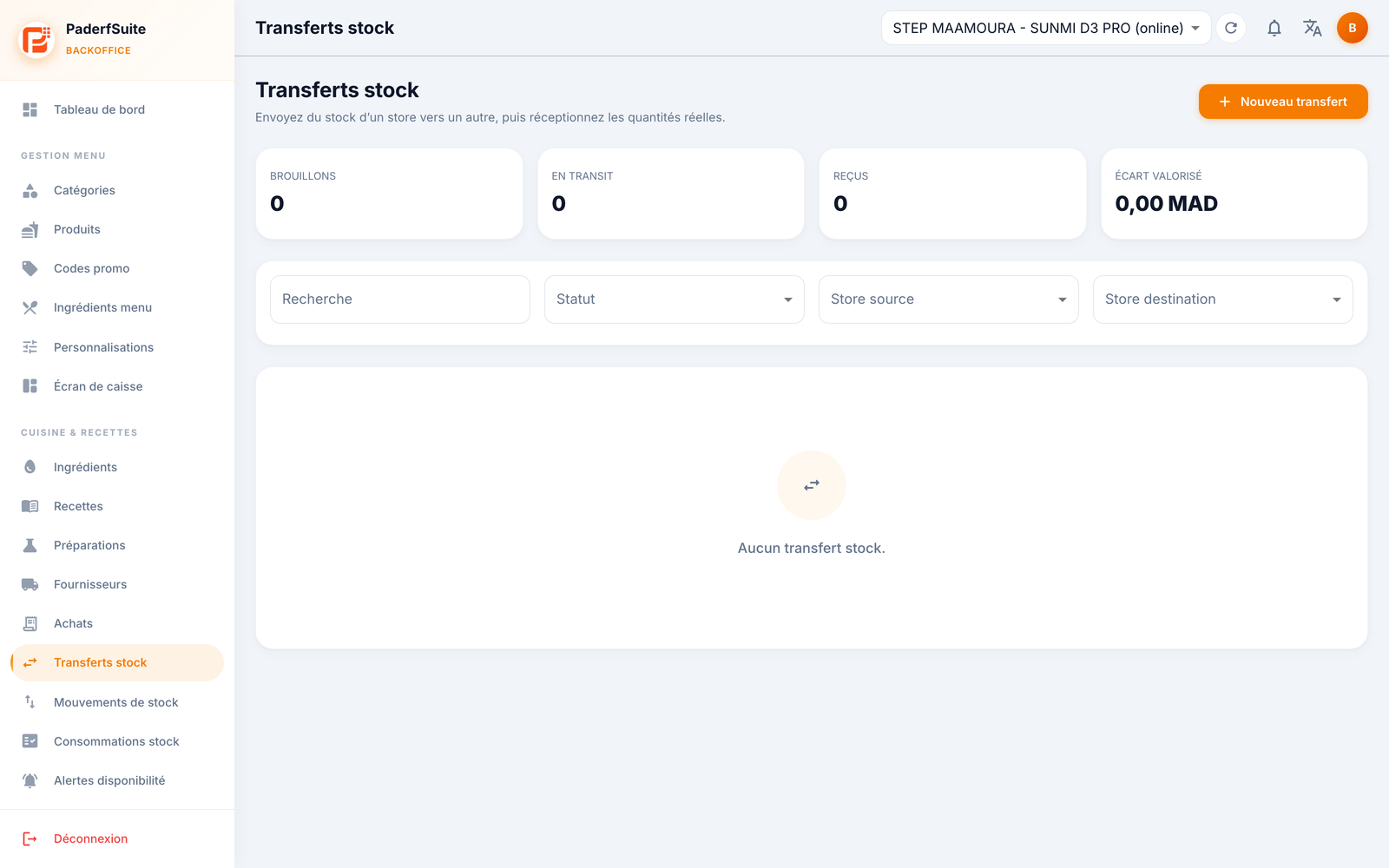Click the Achats receipt icon

30,623
